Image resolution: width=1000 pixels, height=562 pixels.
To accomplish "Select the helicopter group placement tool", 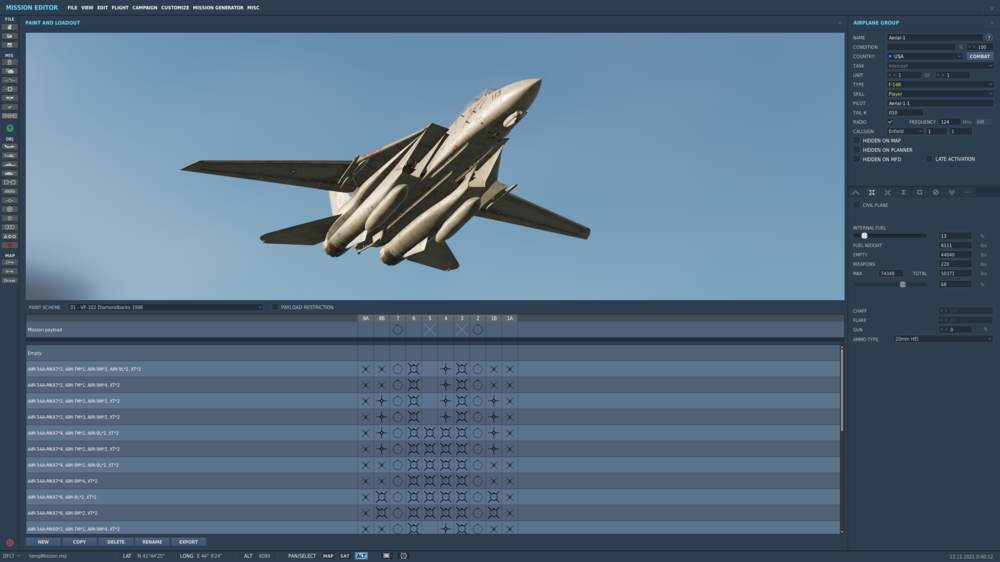I will [x=10, y=156].
